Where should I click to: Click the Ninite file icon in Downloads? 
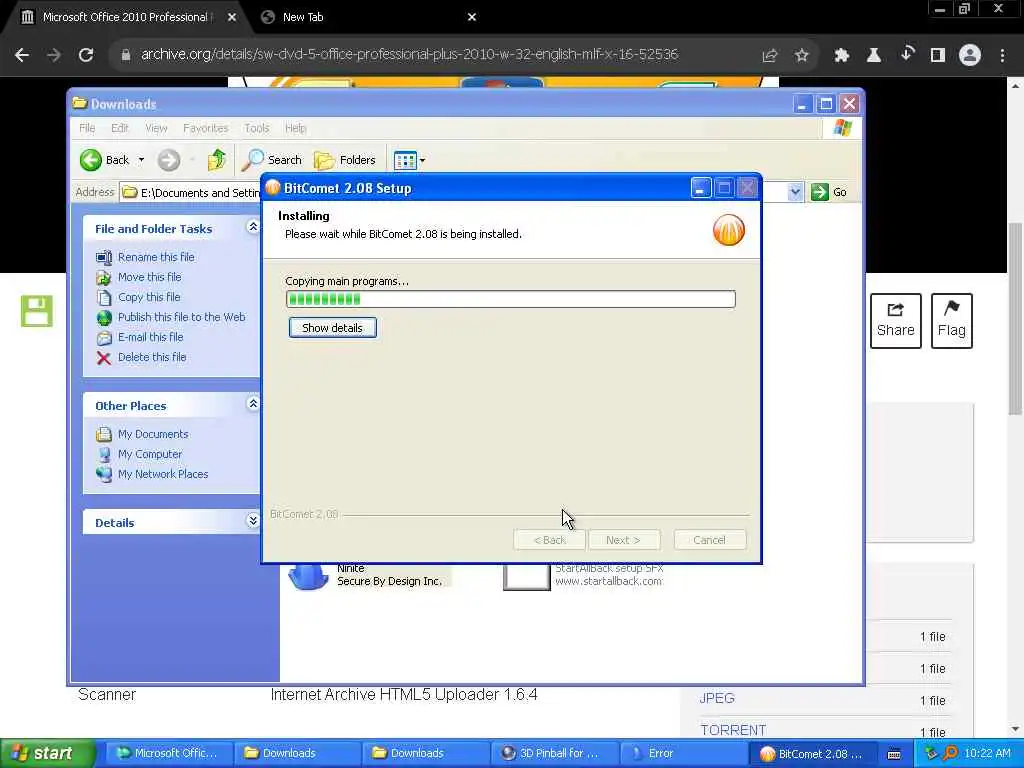[x=308, y=577]
